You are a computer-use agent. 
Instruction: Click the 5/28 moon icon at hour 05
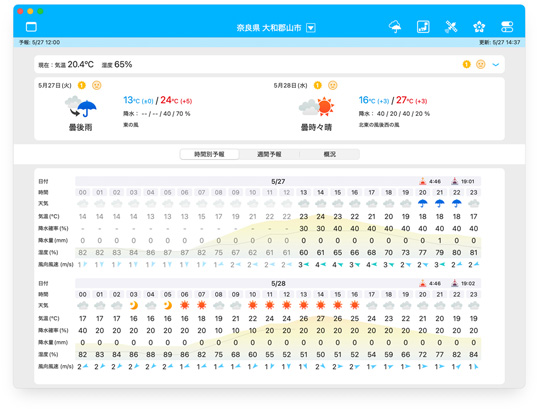click(167, 305)
